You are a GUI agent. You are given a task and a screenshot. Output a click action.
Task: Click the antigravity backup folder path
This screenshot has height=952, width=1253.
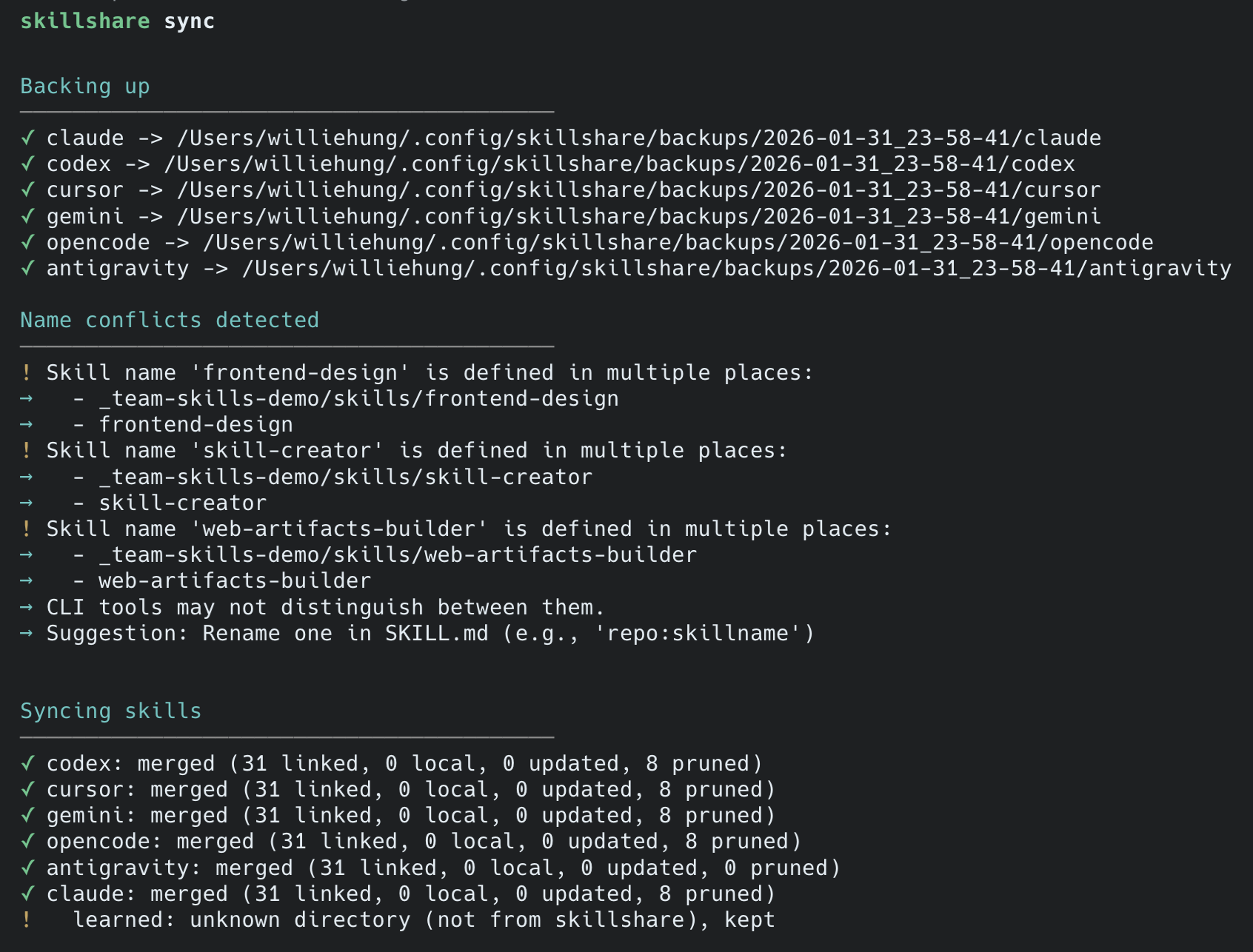(736, 268)
